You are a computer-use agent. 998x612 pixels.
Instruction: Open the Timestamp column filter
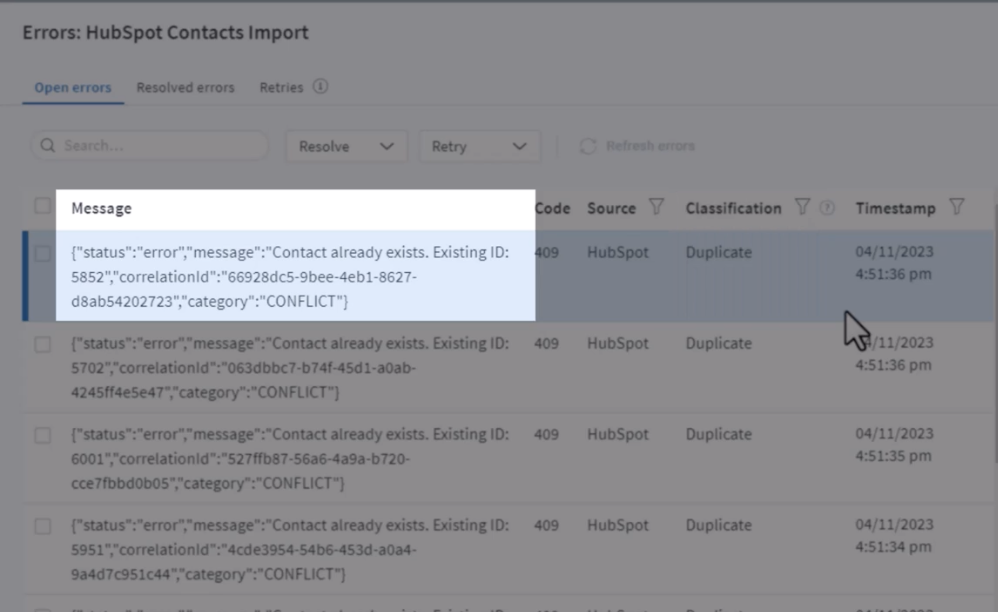click(x=958, y=207)
